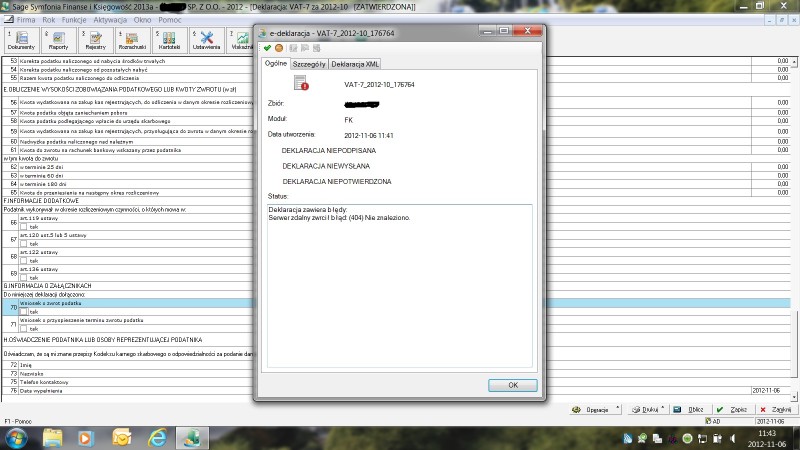Click the declaration form scrollbar down arrow

794,396
